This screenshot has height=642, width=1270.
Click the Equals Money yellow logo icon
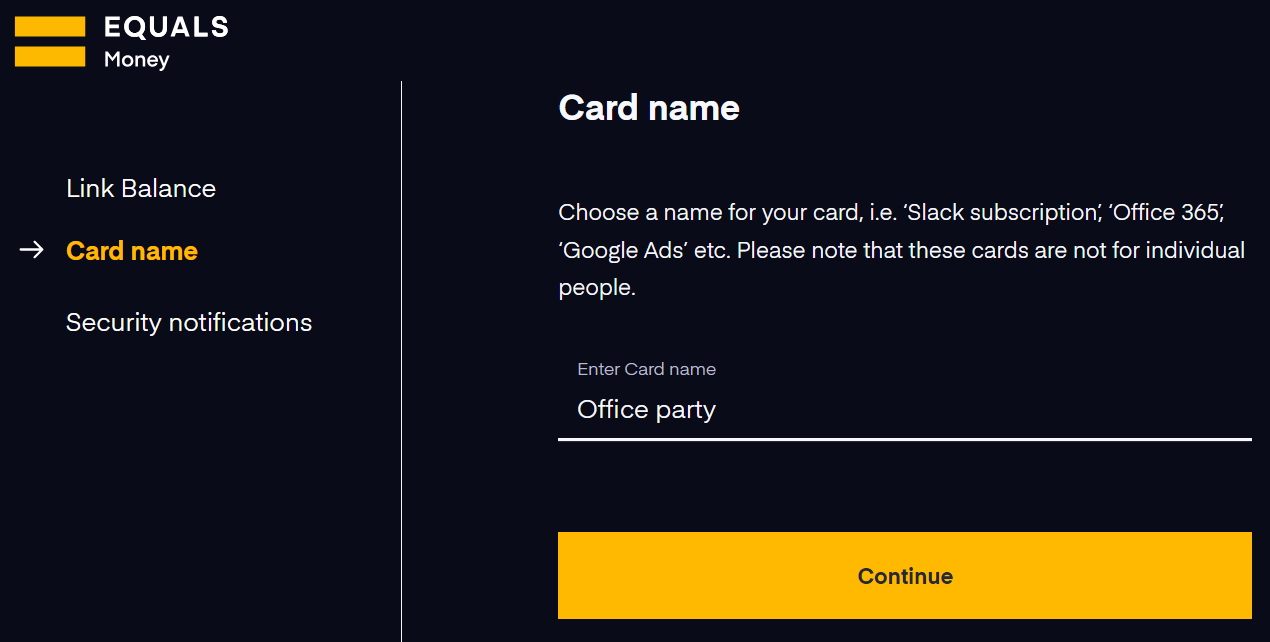pyautogui.click(x=50, y=42)
